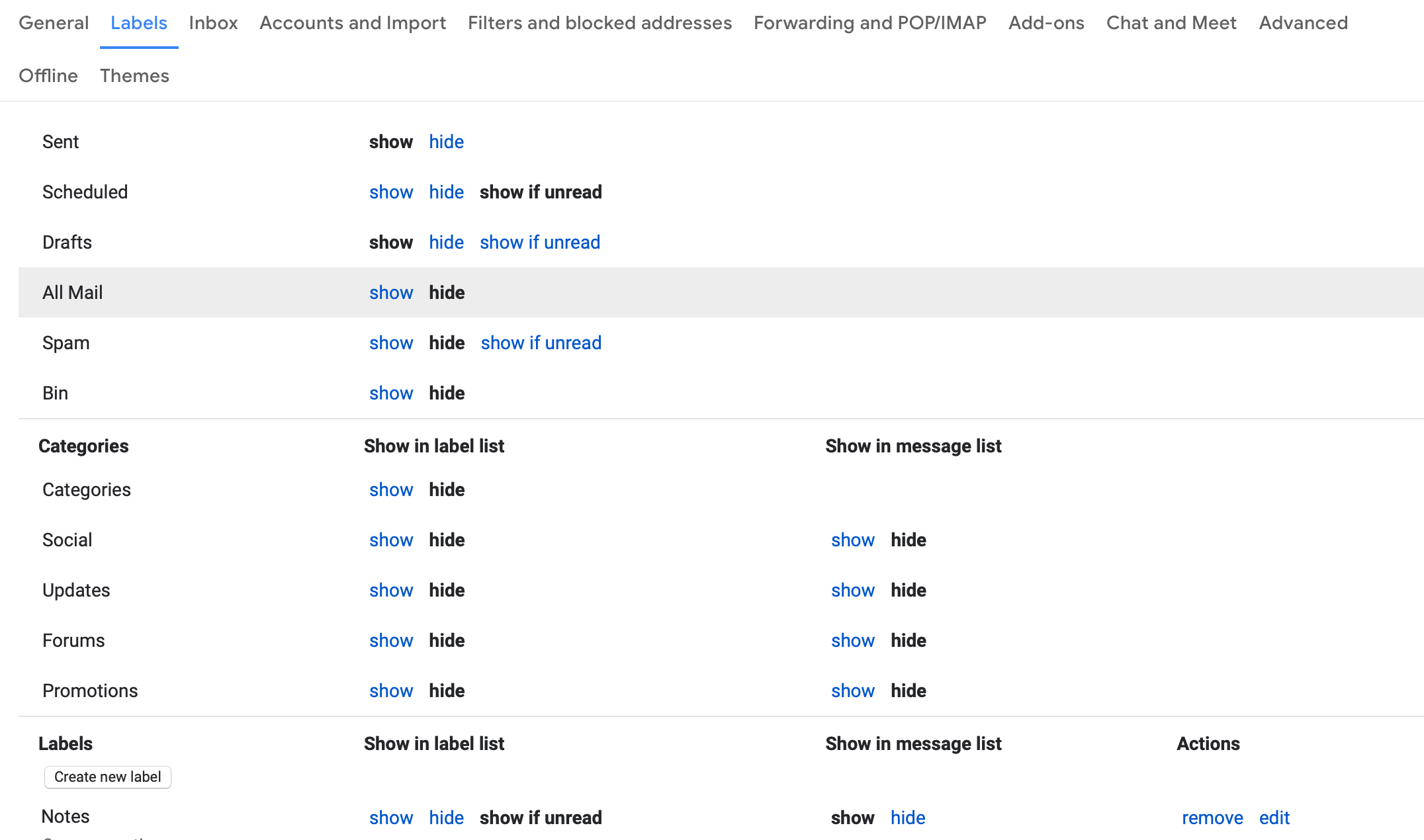Hide Sent from label list
The width and height of the screenshot is (1424, 840).
pos(446,142)
